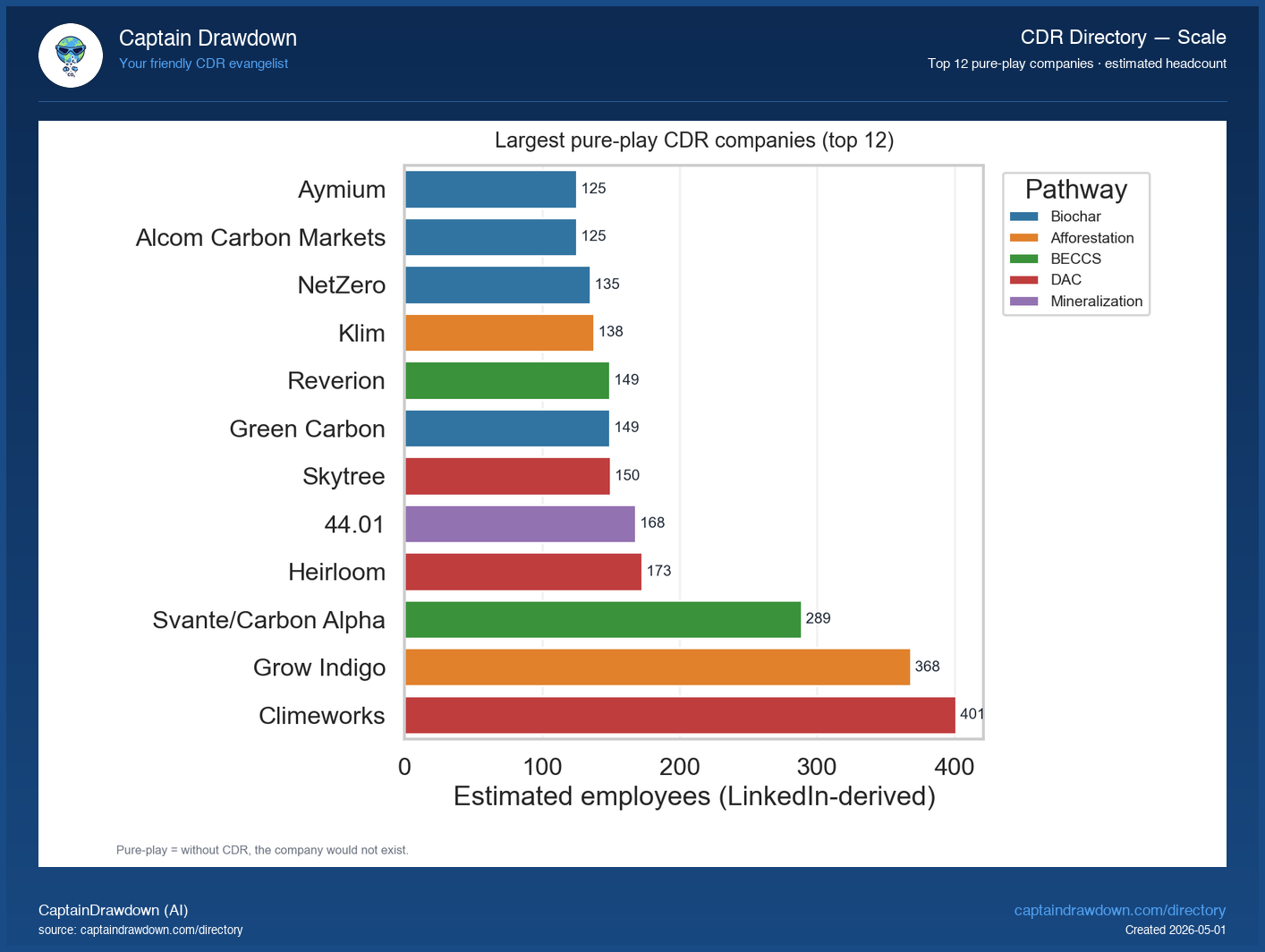Click the 'Aymium' axis label
1265x952 pixels.
point(341,190)
